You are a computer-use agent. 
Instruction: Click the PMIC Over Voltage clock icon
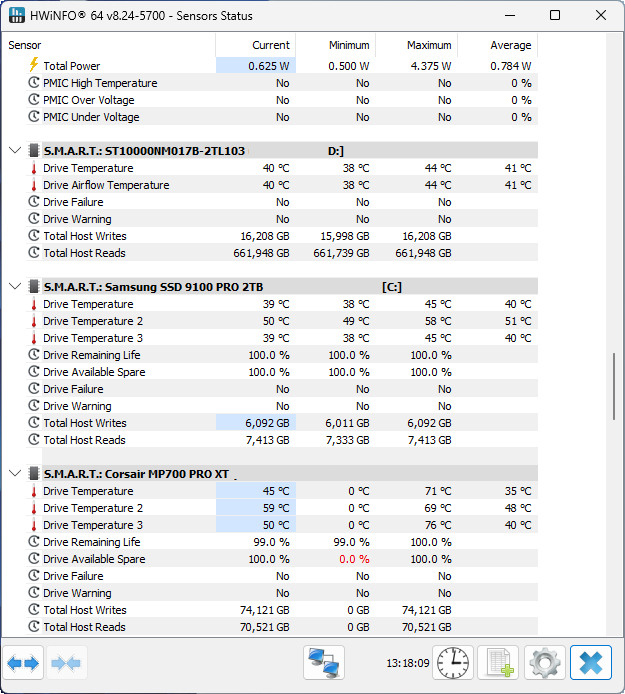(x=34, y=100)
